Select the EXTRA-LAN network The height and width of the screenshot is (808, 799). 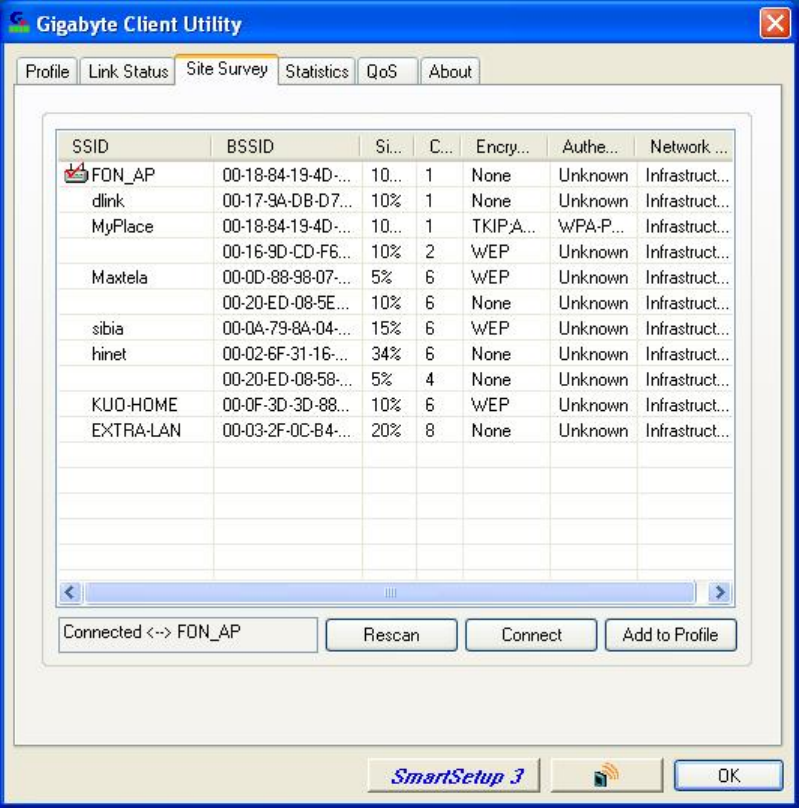[x=136, y=430]
